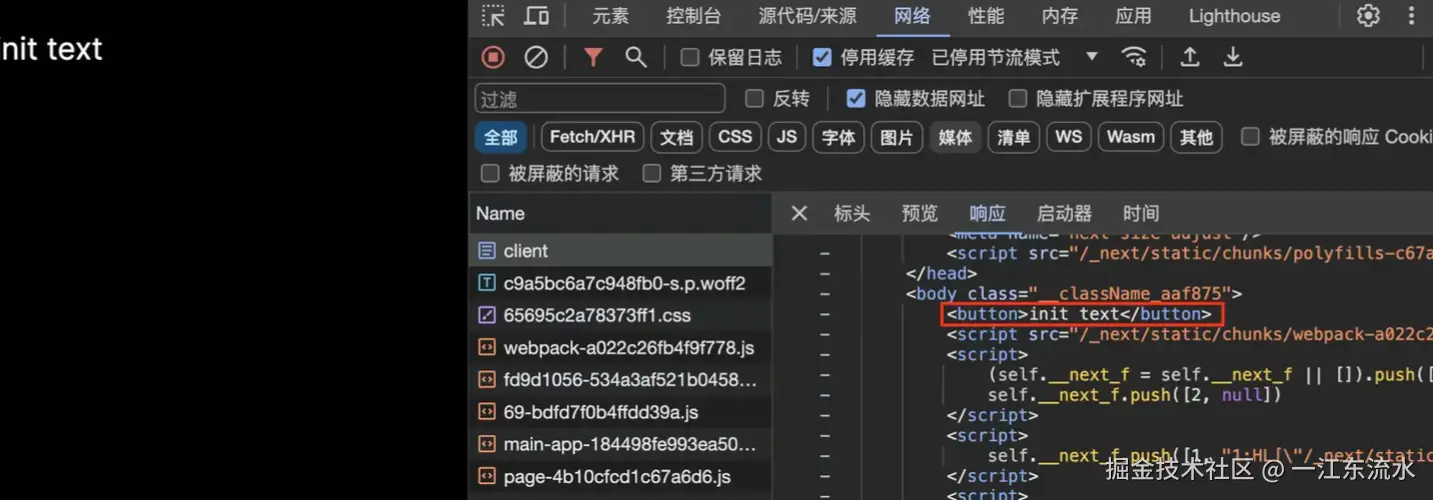Open the 预览 detail tab
This screenshot has height=500, width=1433.
[920, 213]
